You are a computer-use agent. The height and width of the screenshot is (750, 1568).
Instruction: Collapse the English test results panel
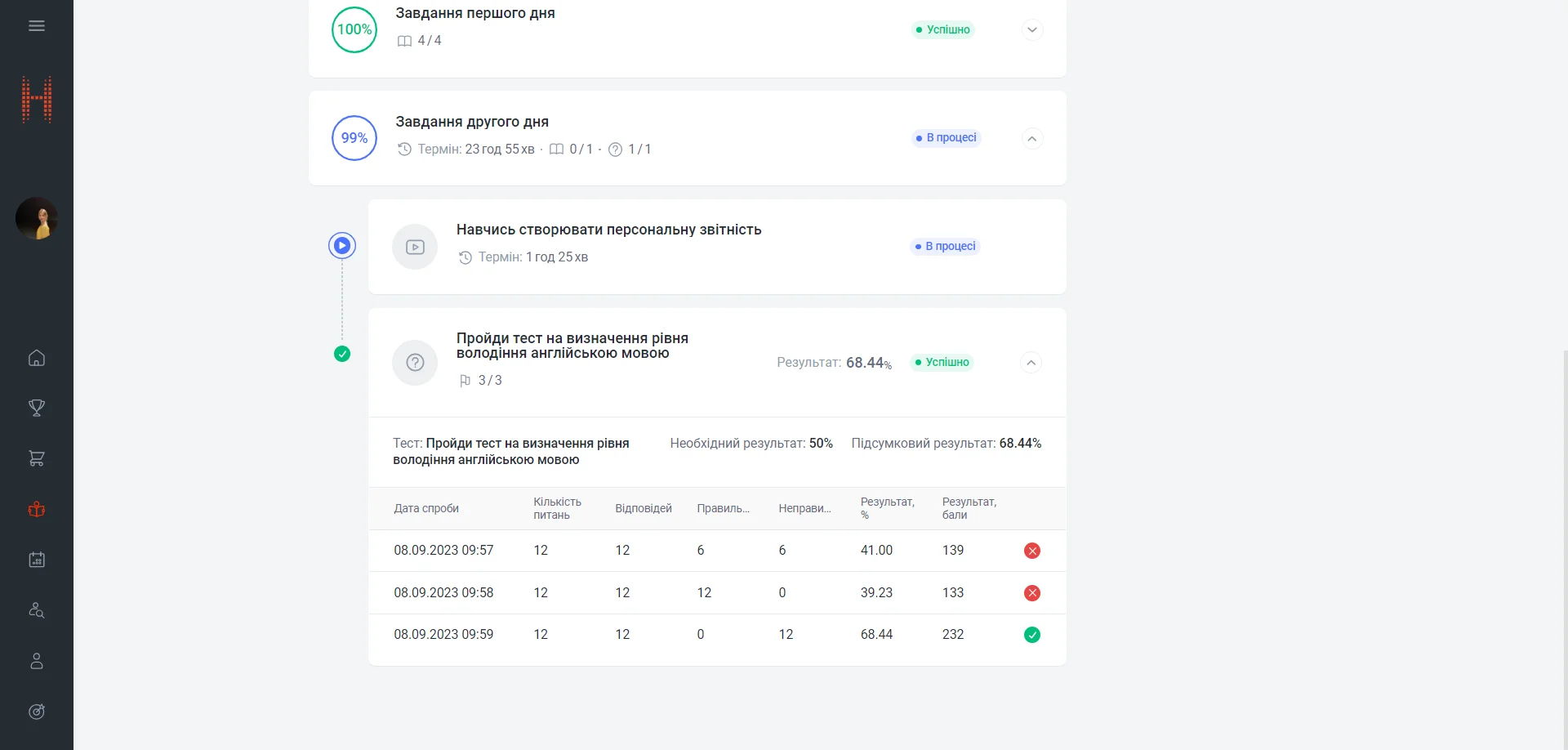[1031, 363]
